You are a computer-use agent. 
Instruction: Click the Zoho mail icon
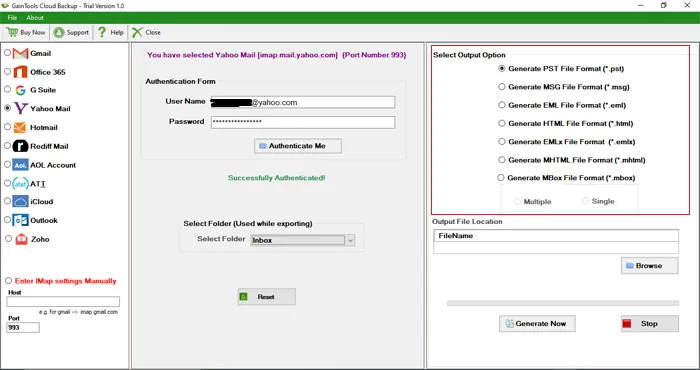pyautogui.click(x=21, y=239)
